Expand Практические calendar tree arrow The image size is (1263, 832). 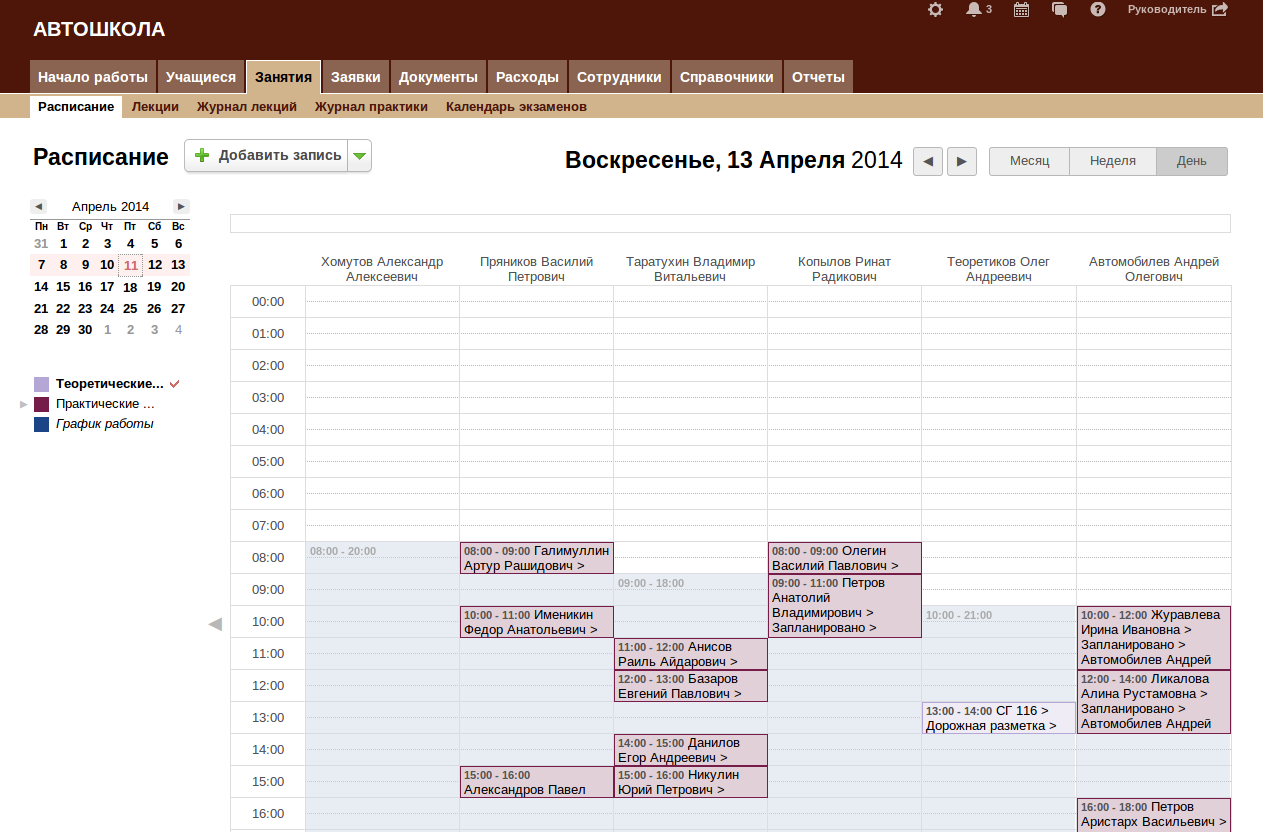point(24,404)
